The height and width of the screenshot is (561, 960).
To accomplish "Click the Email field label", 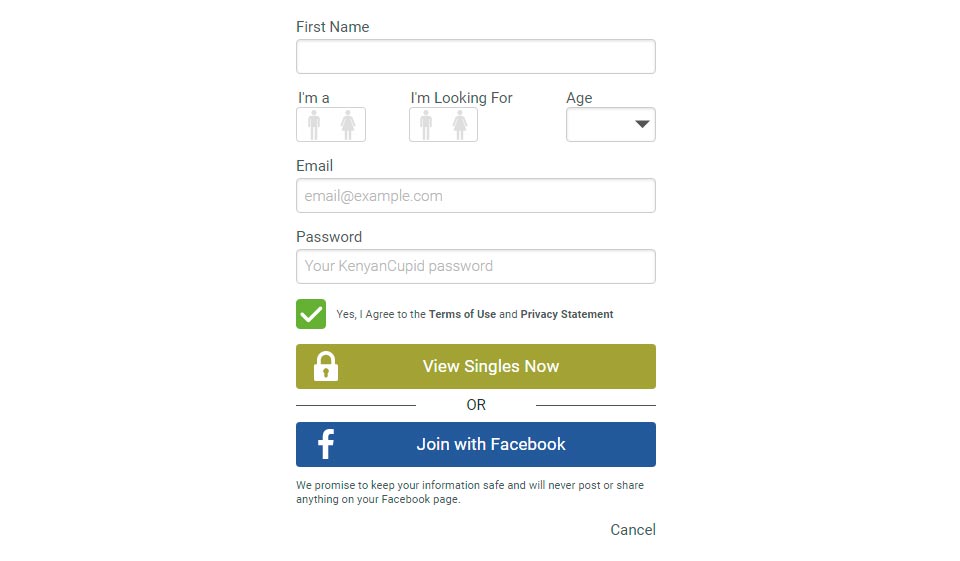I will pos(315,166).
